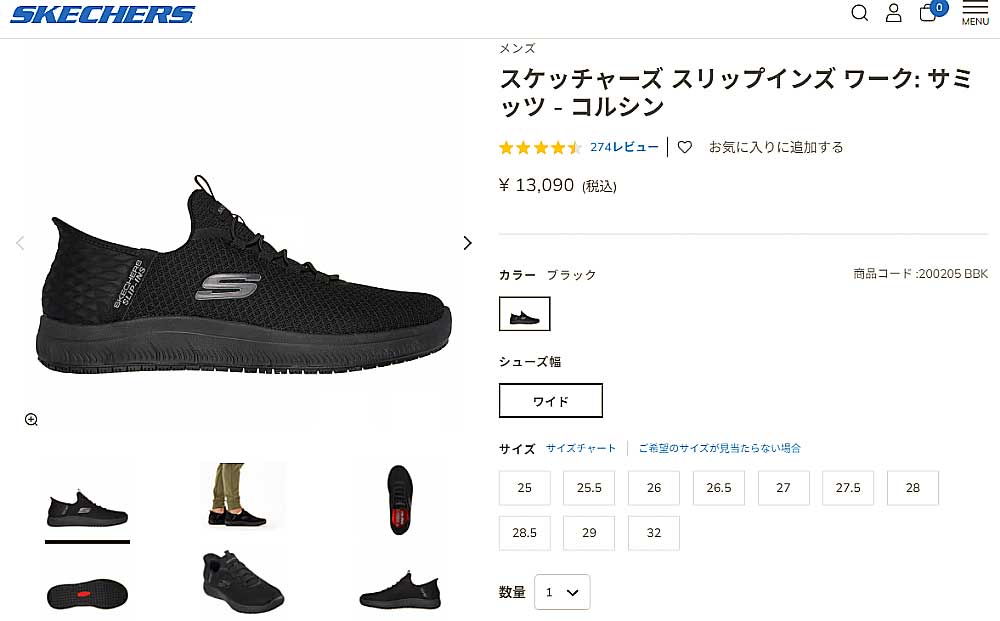The image size is (1000, 621).
Task: Pick size 32
Action: [x=654, y=533]
